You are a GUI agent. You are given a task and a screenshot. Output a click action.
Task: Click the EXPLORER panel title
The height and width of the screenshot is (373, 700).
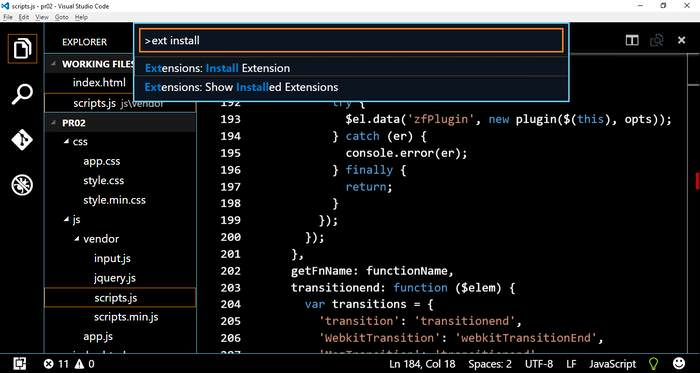point(84,42)
